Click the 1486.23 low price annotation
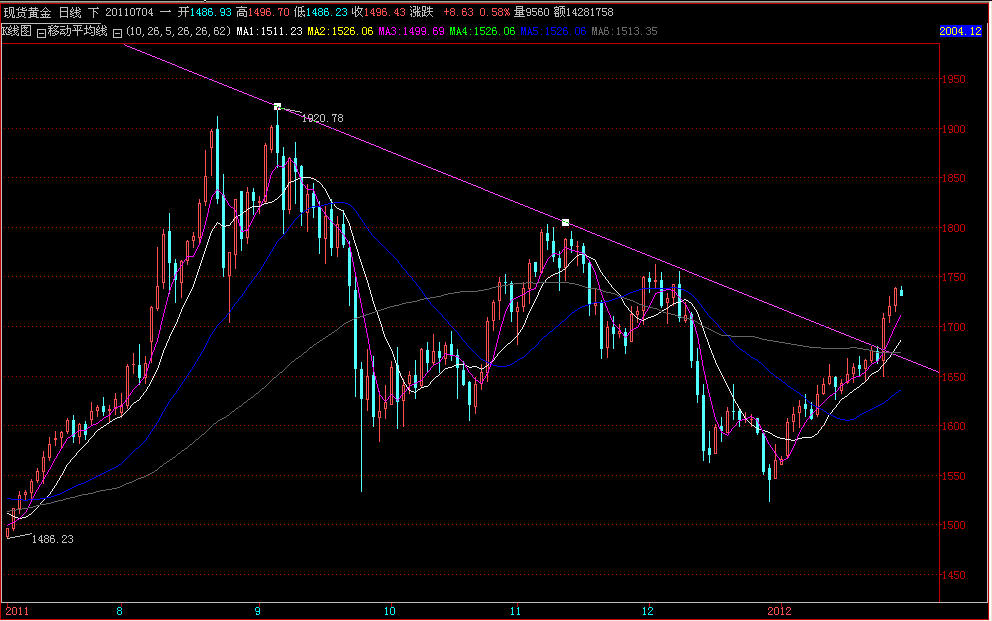This screenshot has height=621, width=992. point(53,539)
